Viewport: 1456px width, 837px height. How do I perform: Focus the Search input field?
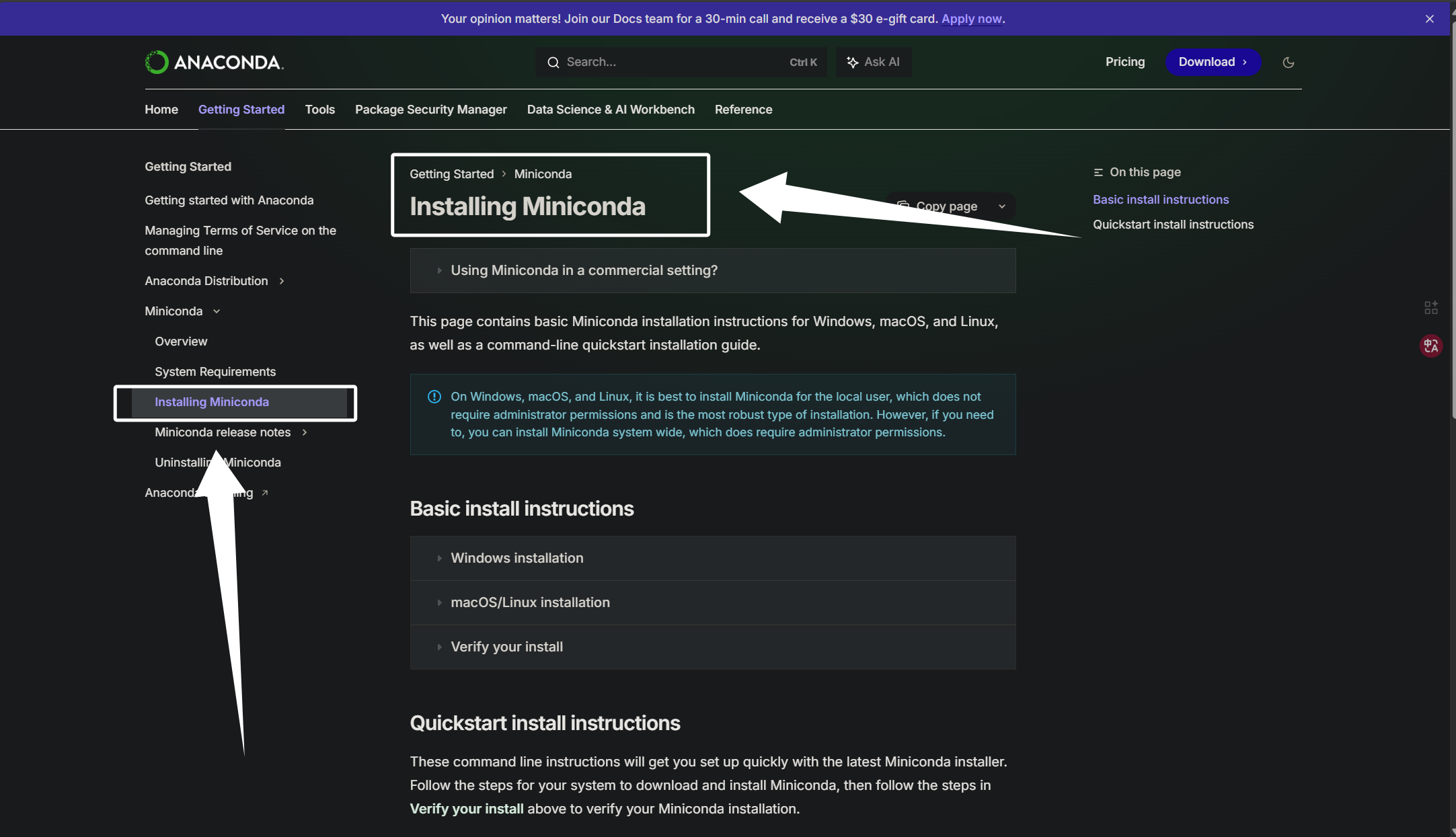point(681,62)
